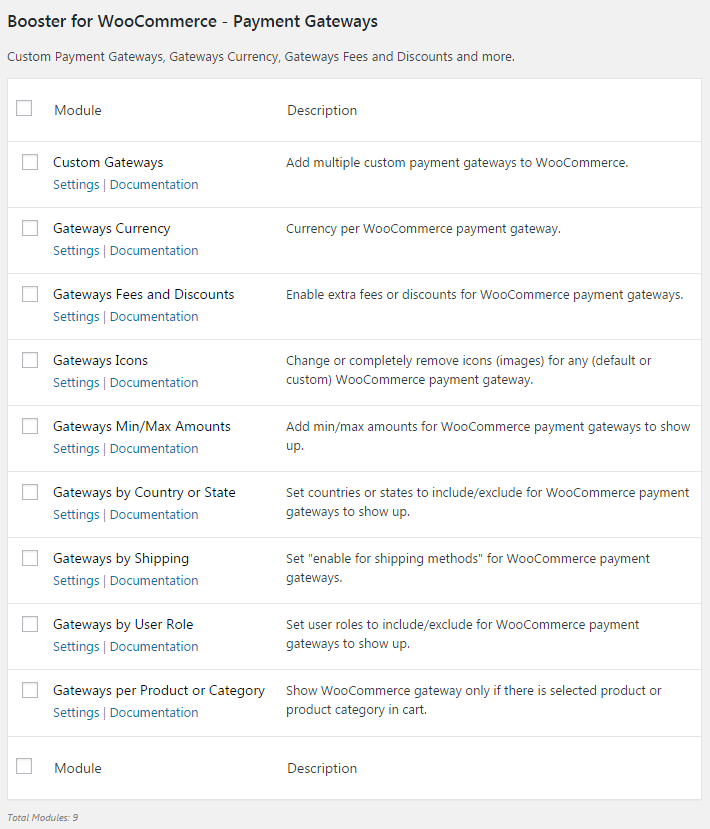
Task: Enable the Custom Gateways module checkbox
Action: click(30, 162)
